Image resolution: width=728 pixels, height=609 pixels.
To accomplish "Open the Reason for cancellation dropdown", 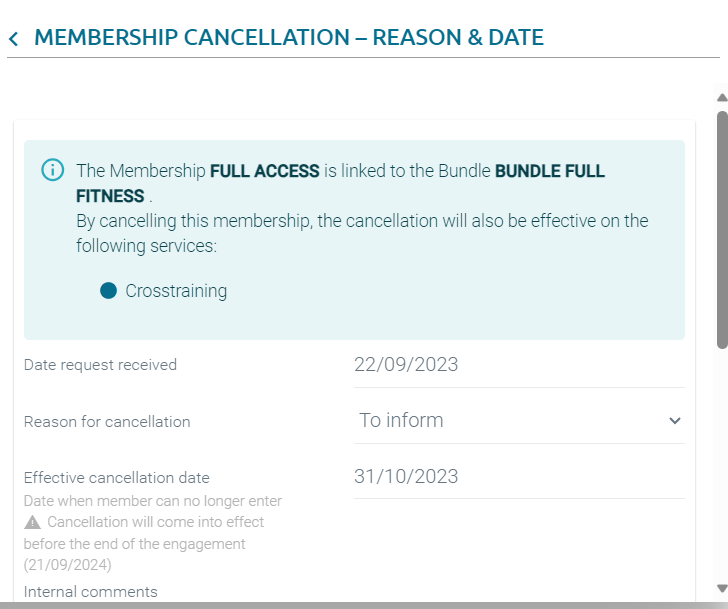I will (x=518, y=421).
